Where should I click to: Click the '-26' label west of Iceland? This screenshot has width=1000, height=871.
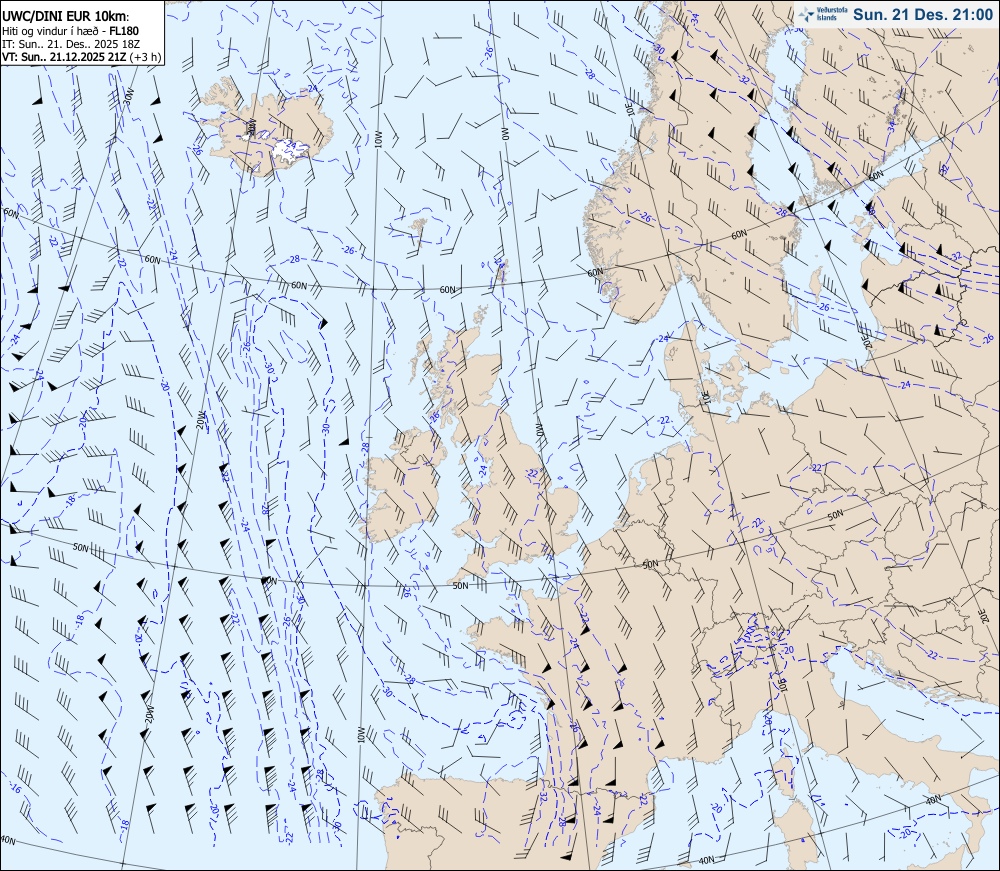(197, 150)
